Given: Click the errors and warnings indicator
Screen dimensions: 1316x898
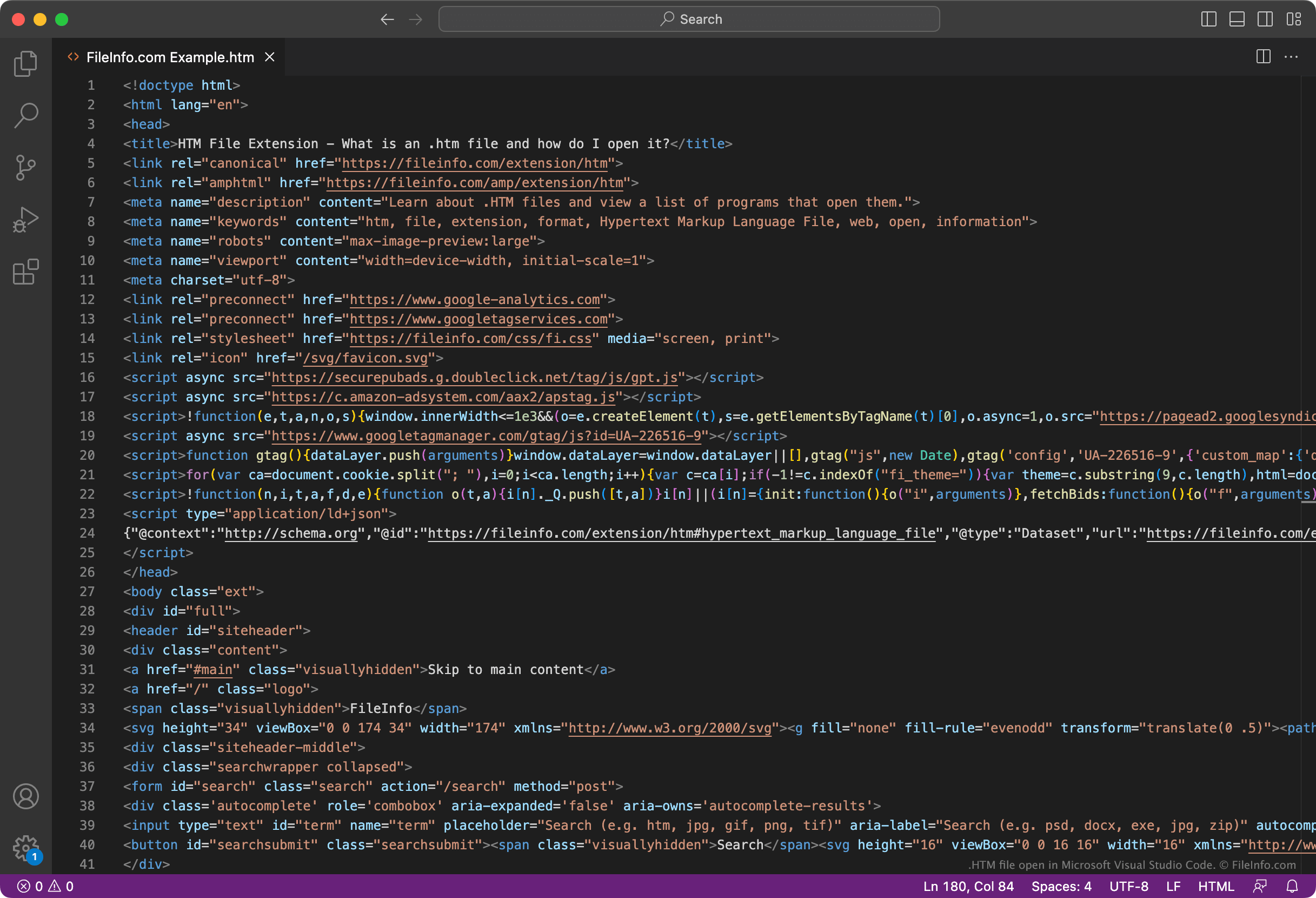Looking at the screenshot, I should pyautogui.click(x=45, y=886).
